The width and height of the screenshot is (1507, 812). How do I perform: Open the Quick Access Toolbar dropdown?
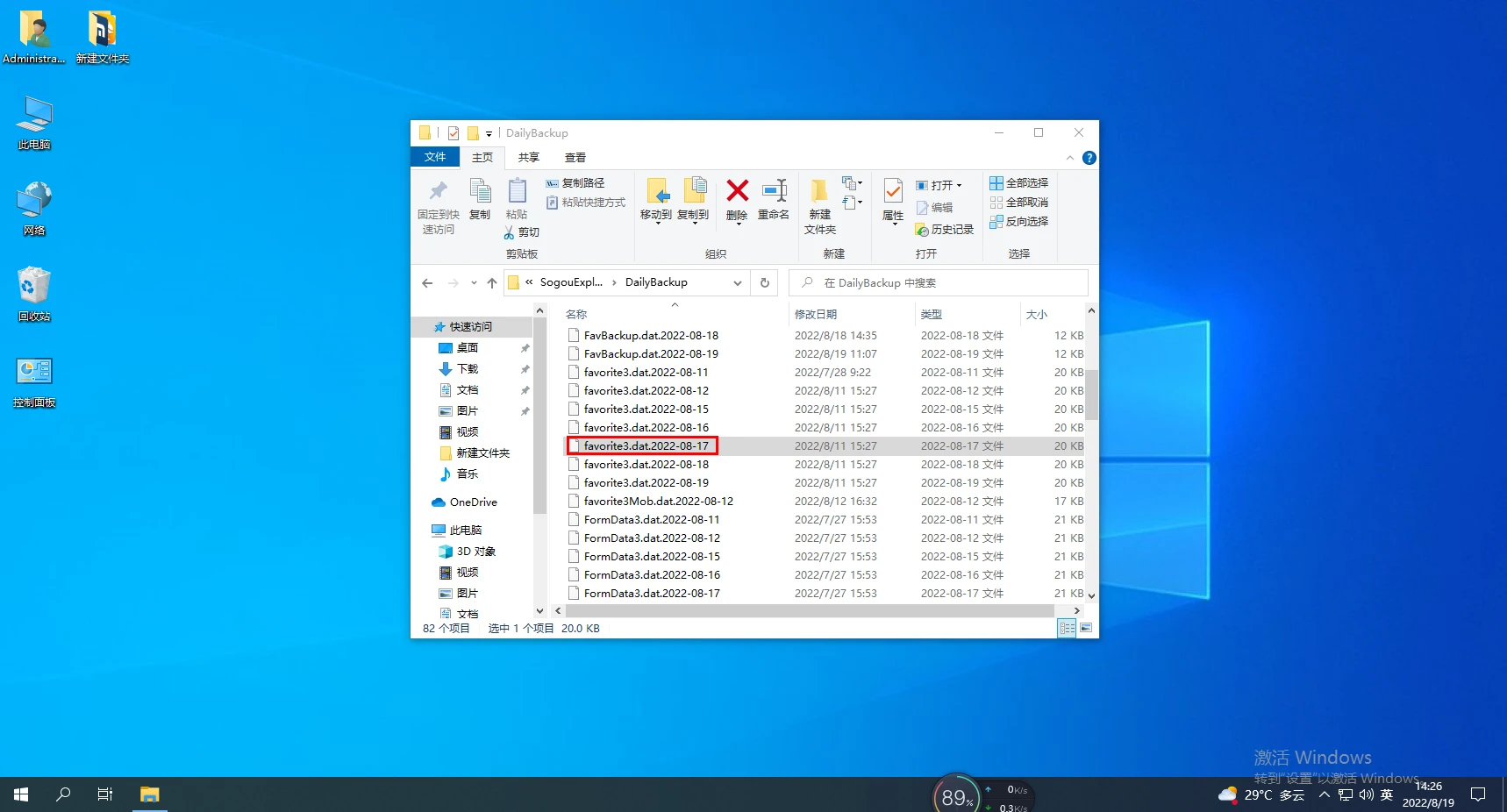click(x=489, y=133)
